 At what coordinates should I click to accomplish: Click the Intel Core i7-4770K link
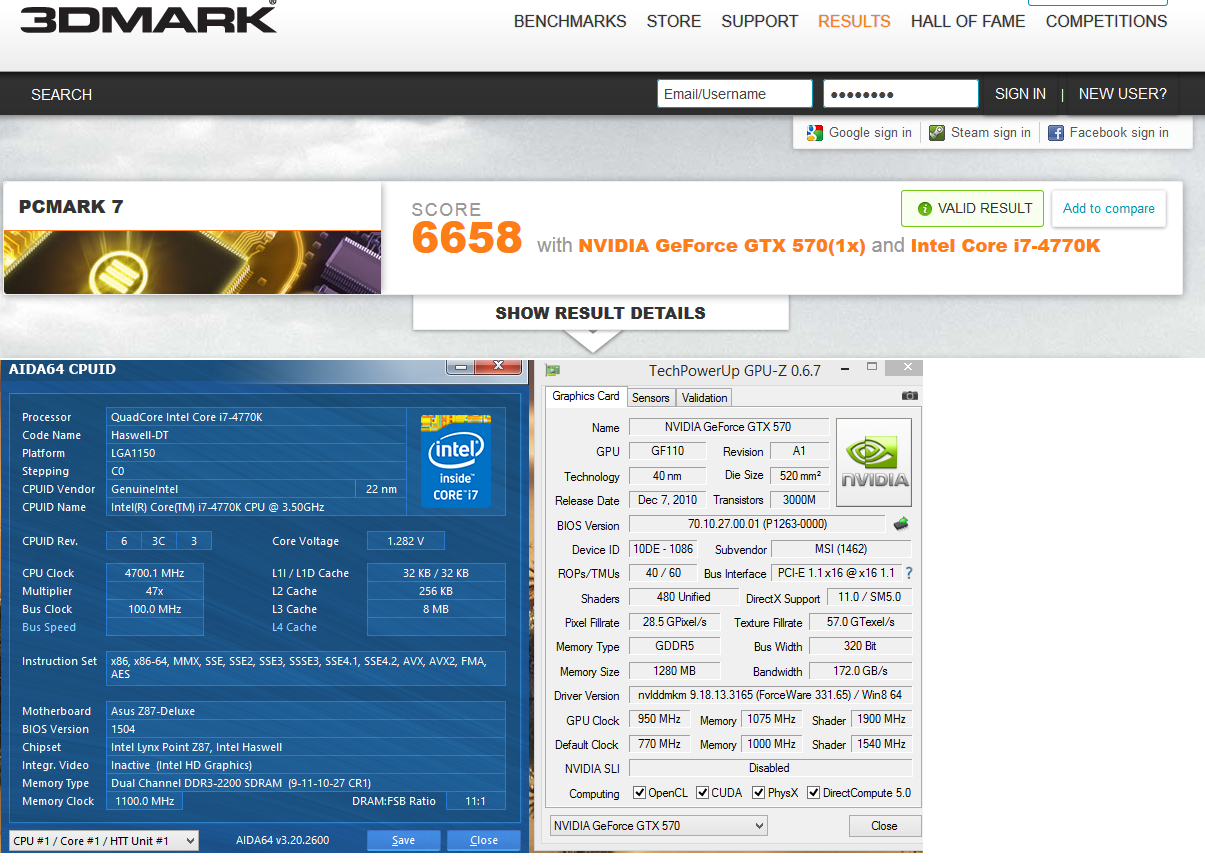point(1005,245)
